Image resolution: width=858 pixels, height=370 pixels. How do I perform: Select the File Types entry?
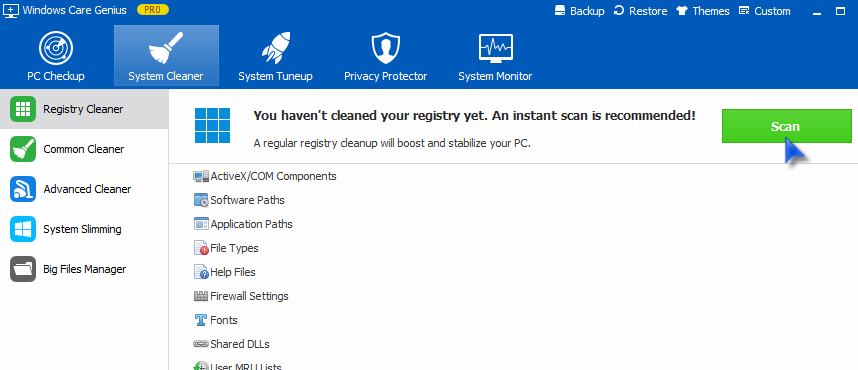click(x=226, y=248)
